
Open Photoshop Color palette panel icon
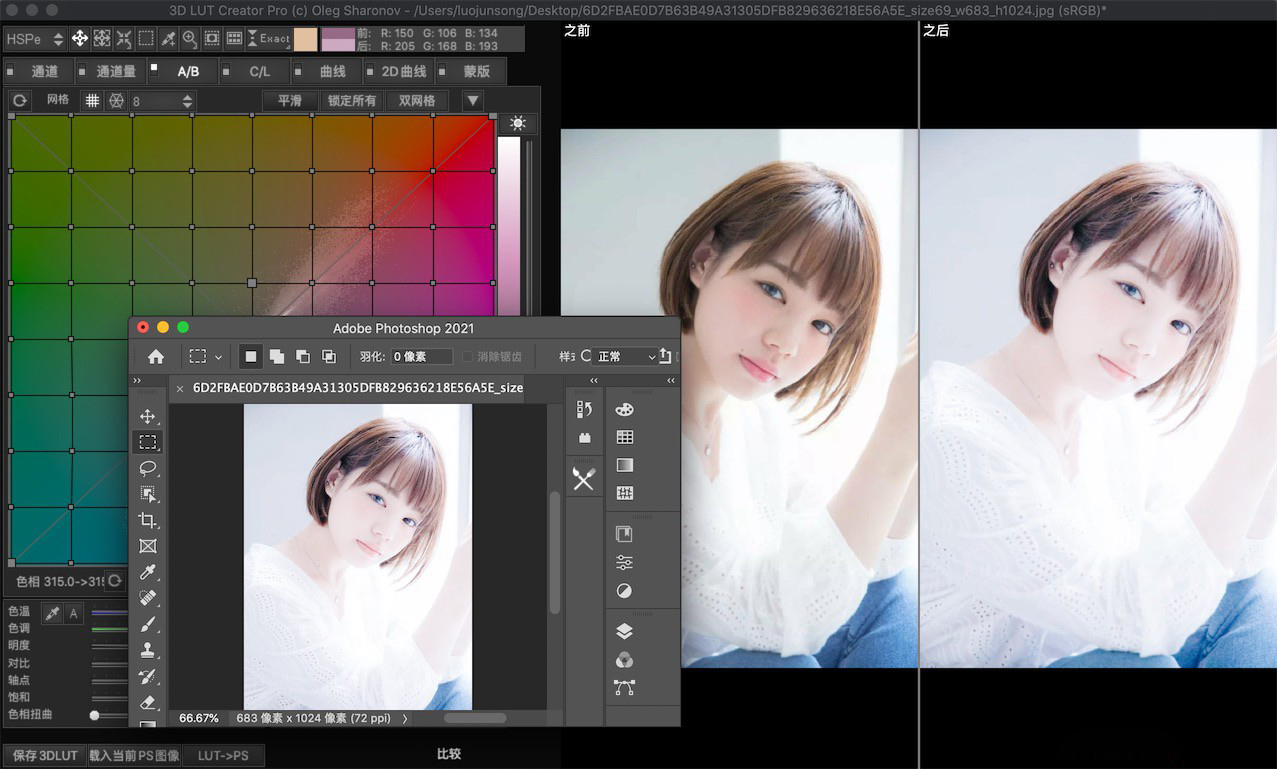click(x=624, y=409)
